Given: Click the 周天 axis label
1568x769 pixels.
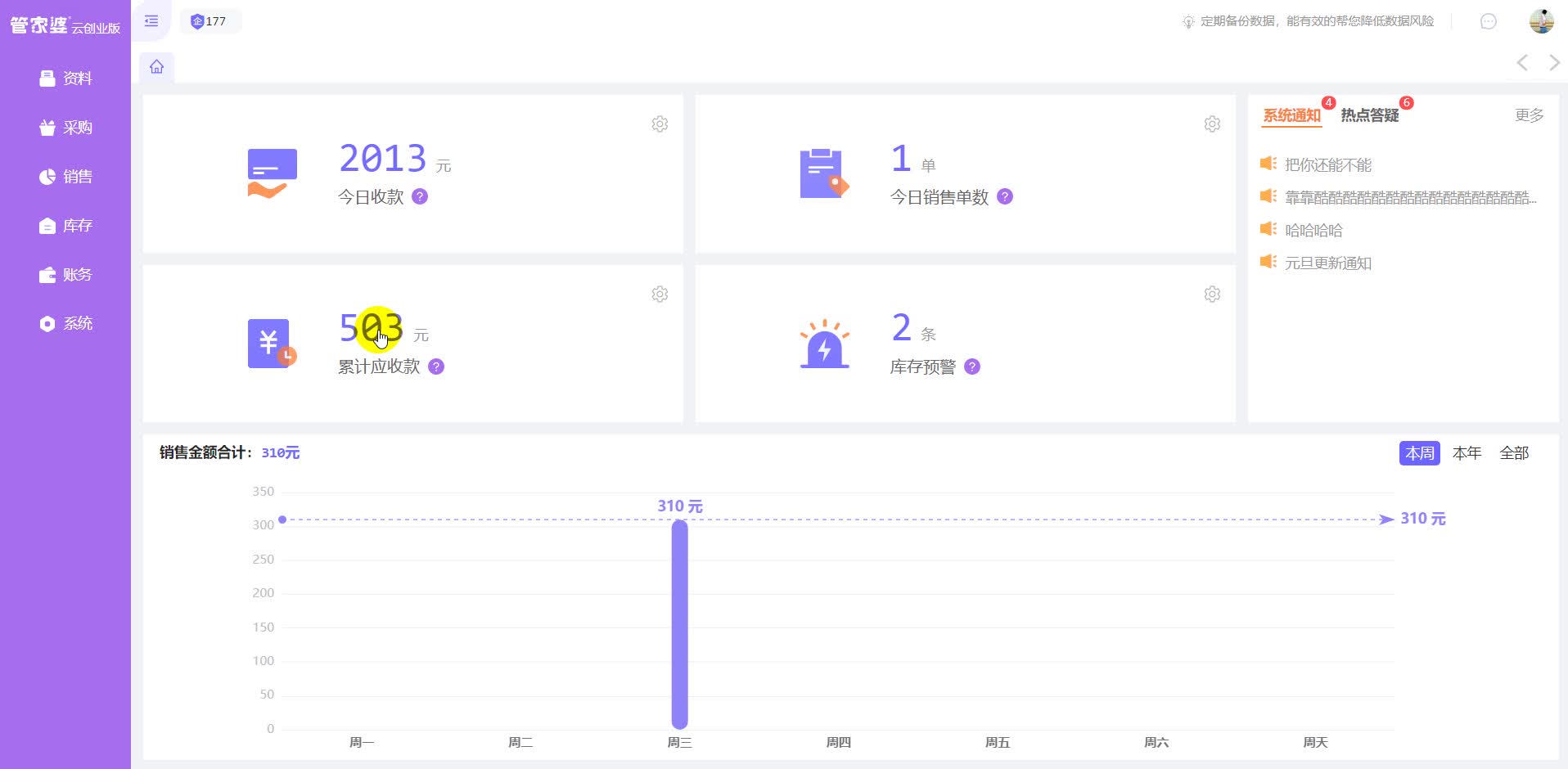Looking at the screenshot, I should [x=1314, y=742].
